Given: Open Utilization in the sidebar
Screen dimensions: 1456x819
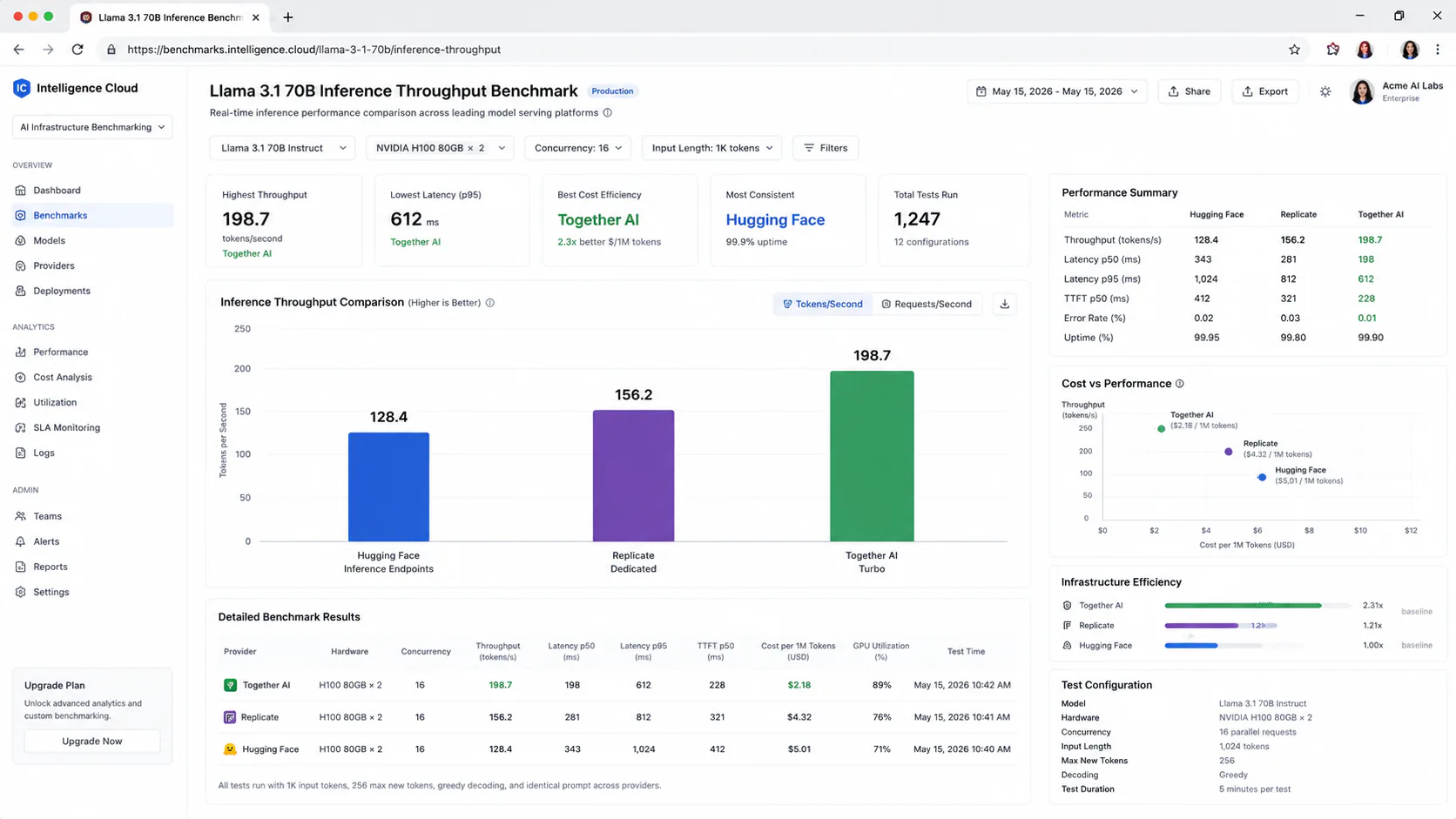Looking at the screenshot, I should (x=92, y=403).
